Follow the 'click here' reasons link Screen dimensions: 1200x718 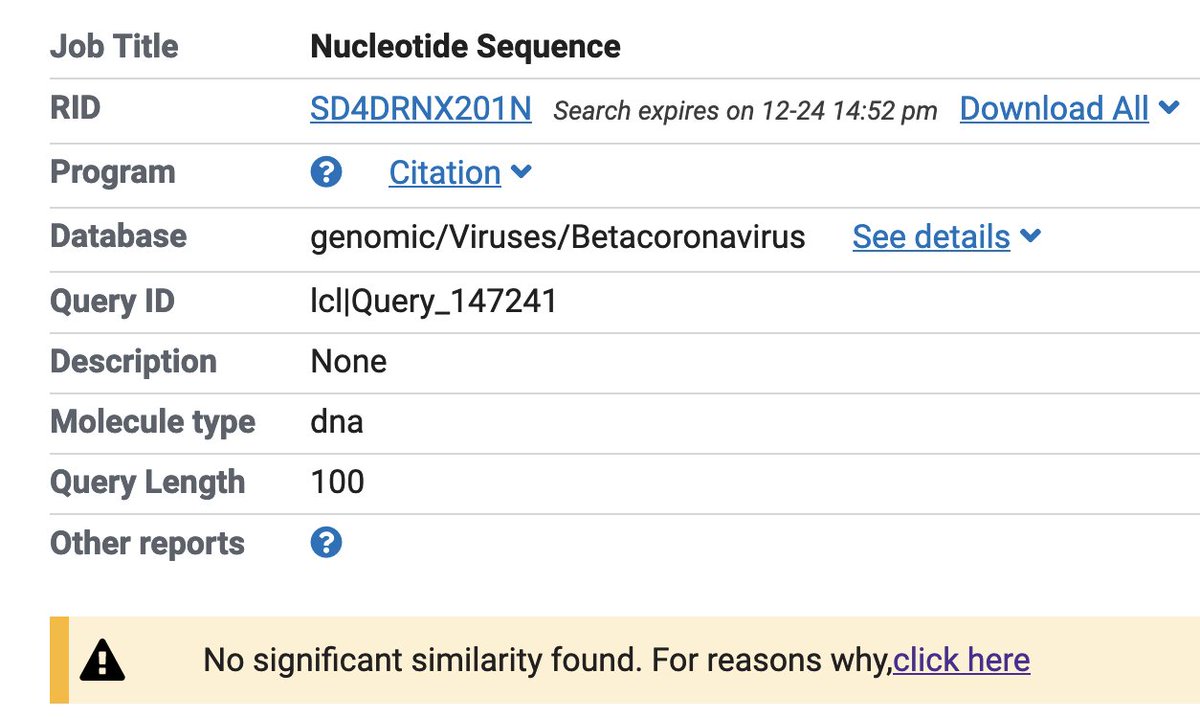pos(961,660)
